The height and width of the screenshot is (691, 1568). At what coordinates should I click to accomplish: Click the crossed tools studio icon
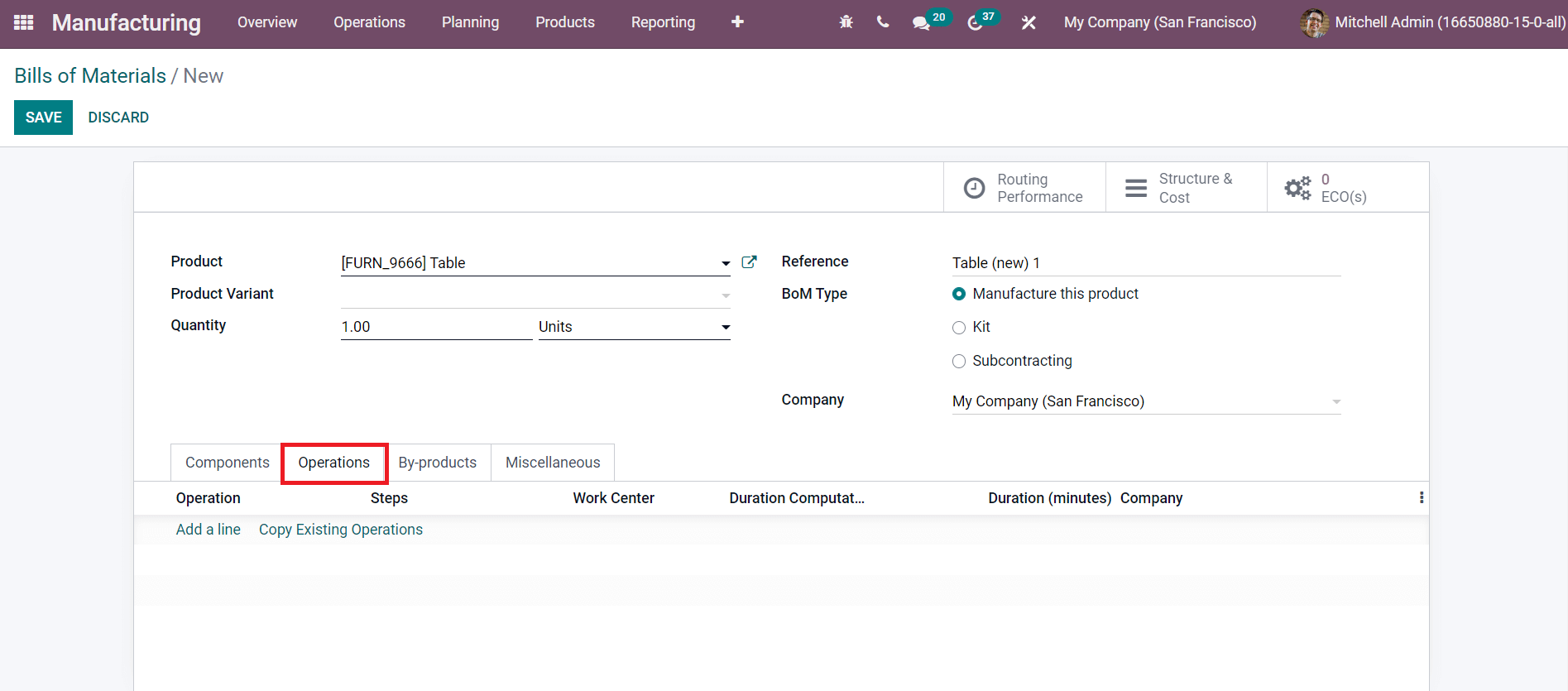1029,23
